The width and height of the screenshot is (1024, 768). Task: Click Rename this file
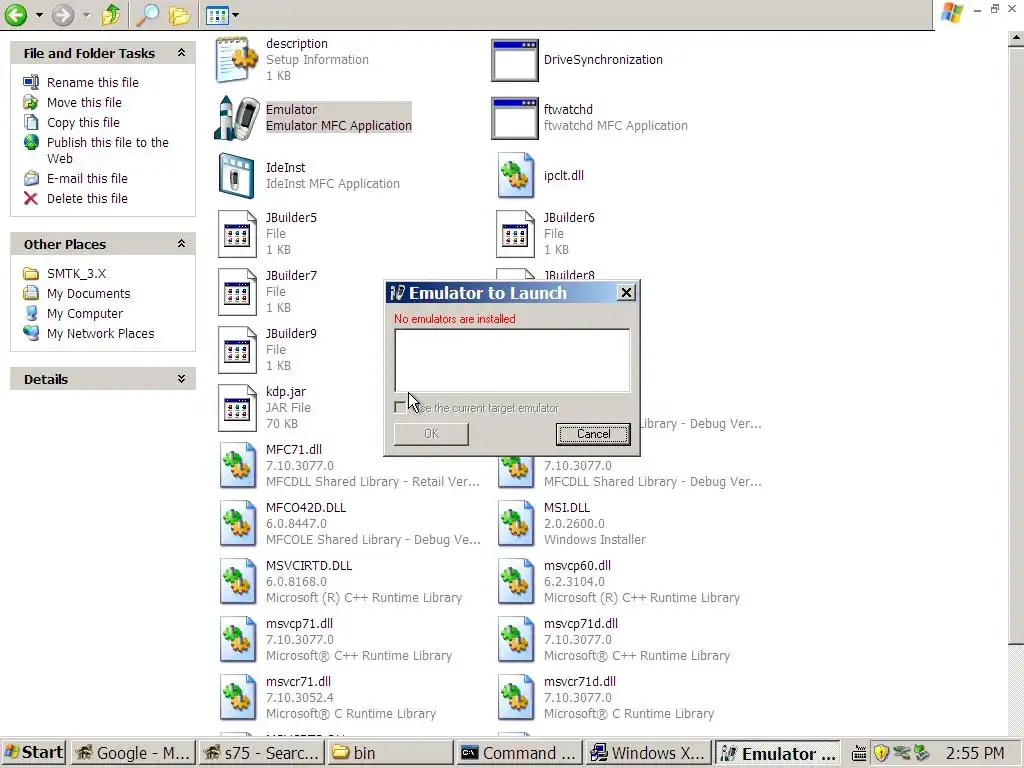click(93, 82)
